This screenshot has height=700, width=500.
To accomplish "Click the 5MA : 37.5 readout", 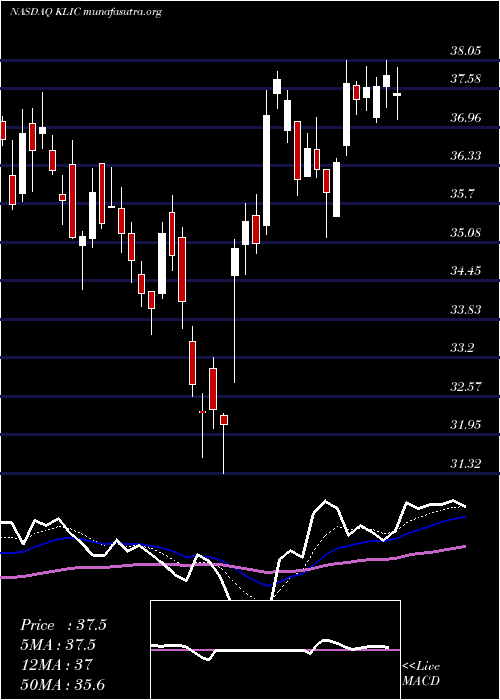I will [58, 645].
